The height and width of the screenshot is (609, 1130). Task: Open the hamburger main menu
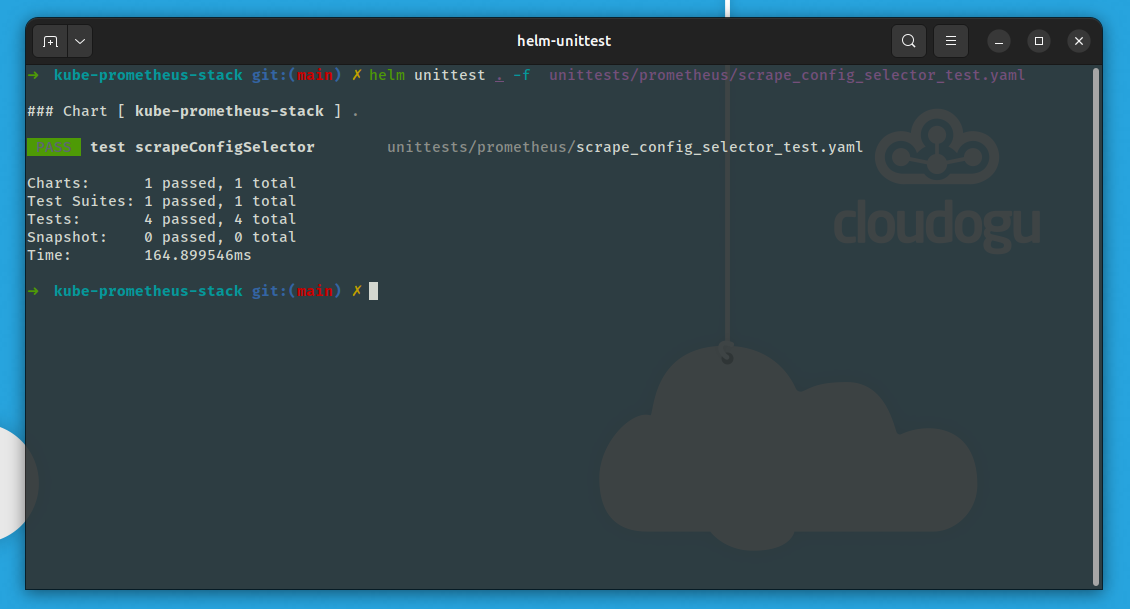[951, 41]
